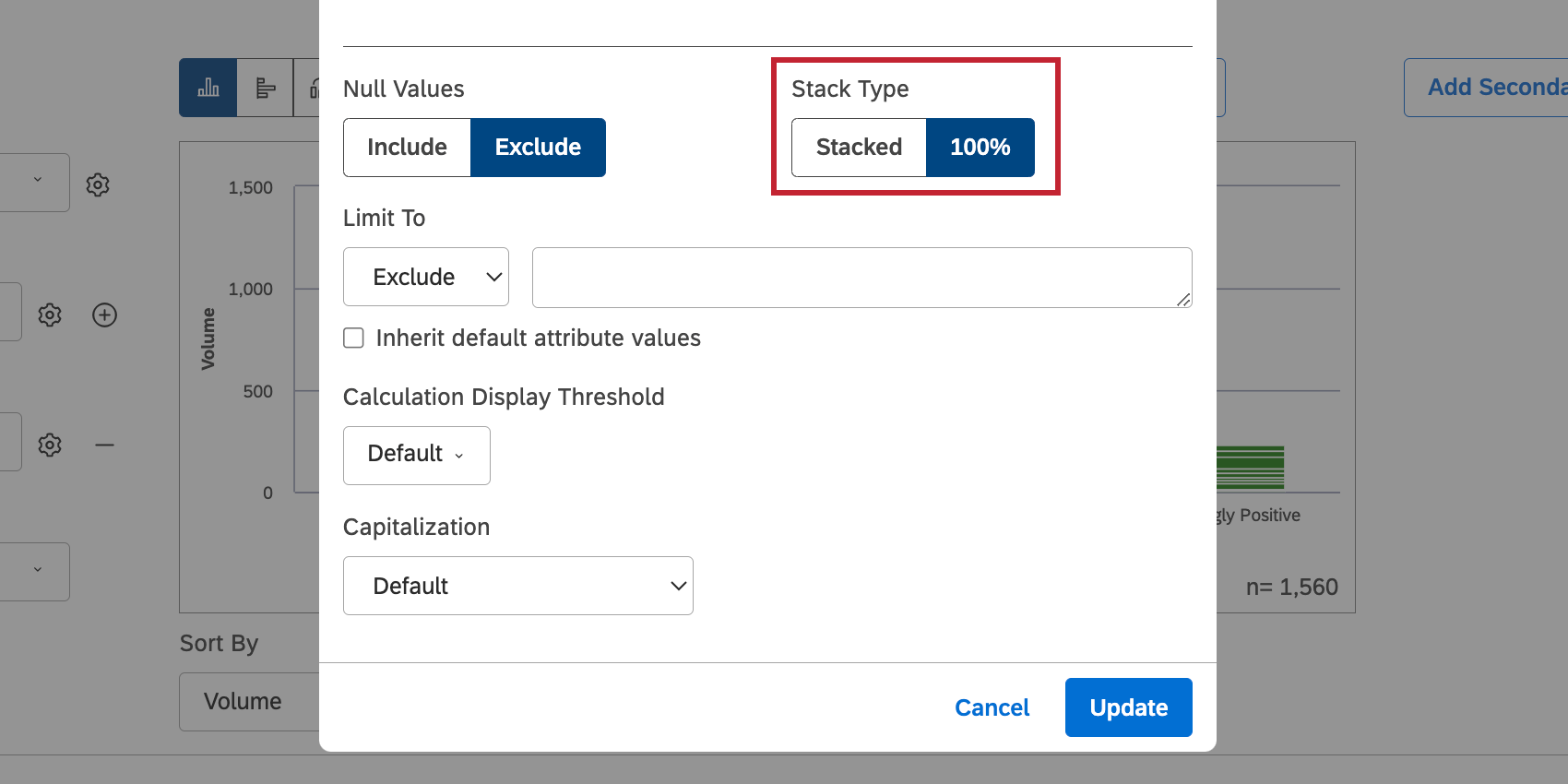Click the minus icon to remove an item

pos(104,444)
